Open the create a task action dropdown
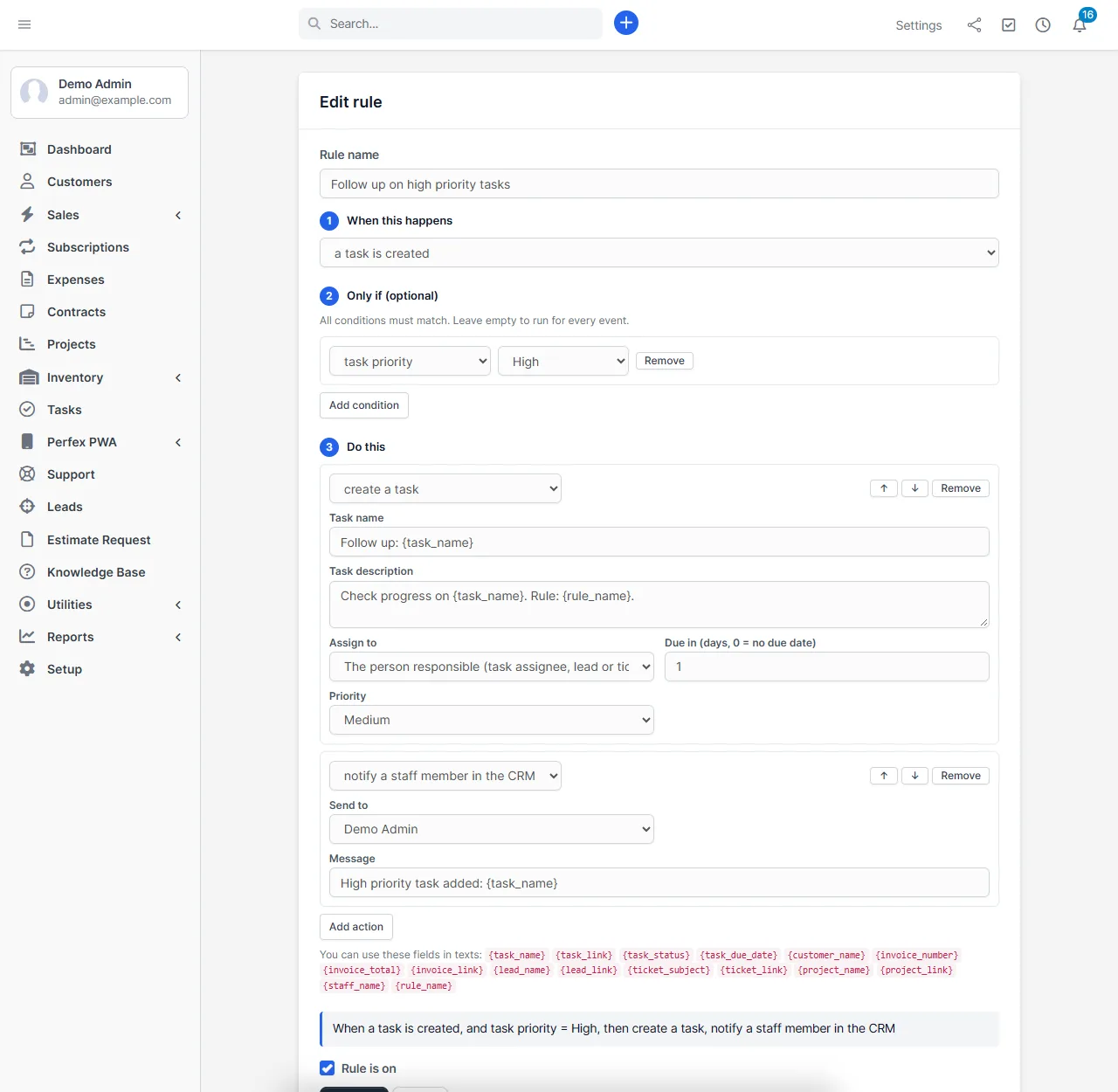This screenshot has height=1092, width=1118. point(445,489)
